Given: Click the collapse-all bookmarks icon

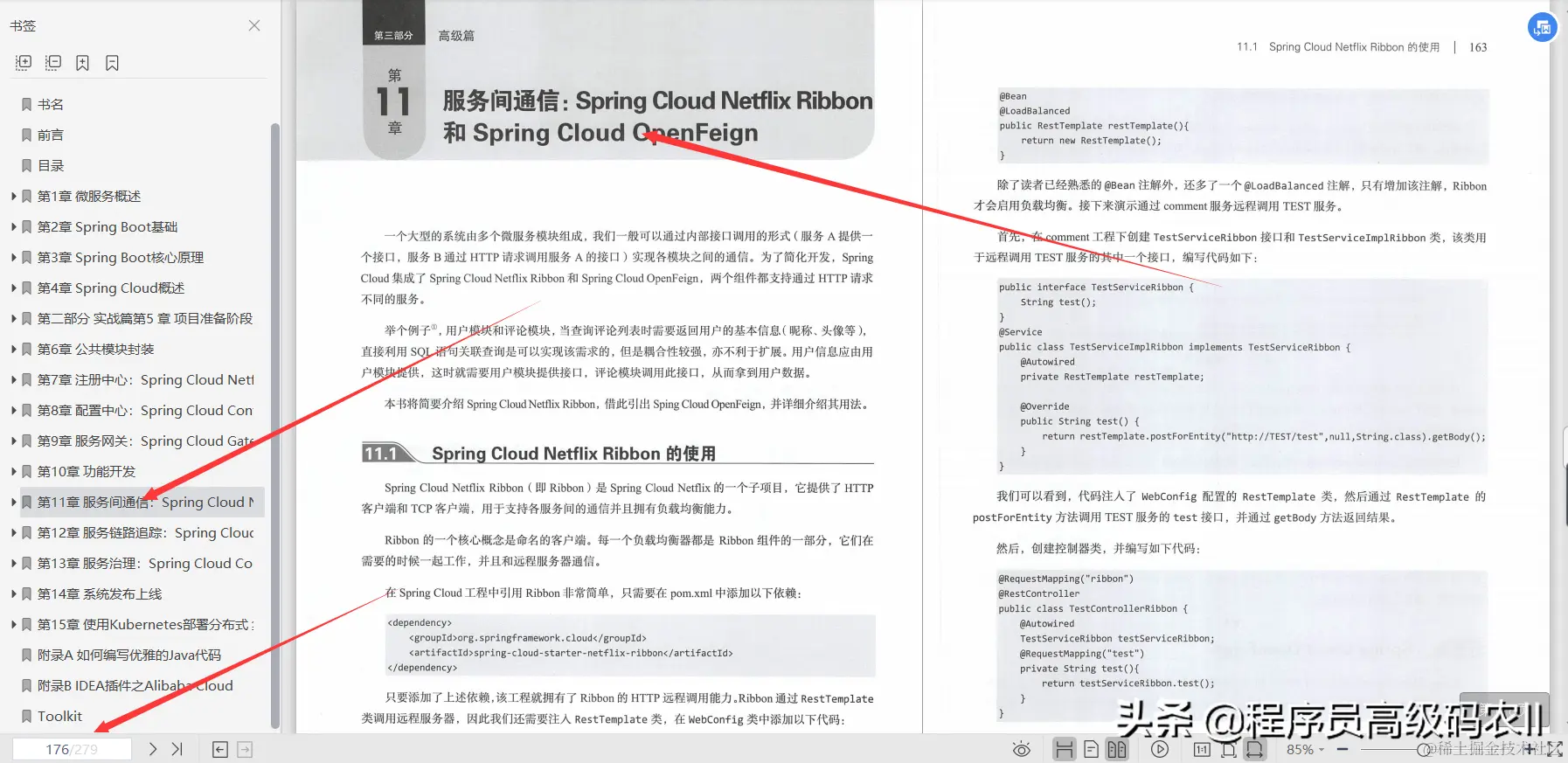Looking at the screenshot, I should point(53,63).
